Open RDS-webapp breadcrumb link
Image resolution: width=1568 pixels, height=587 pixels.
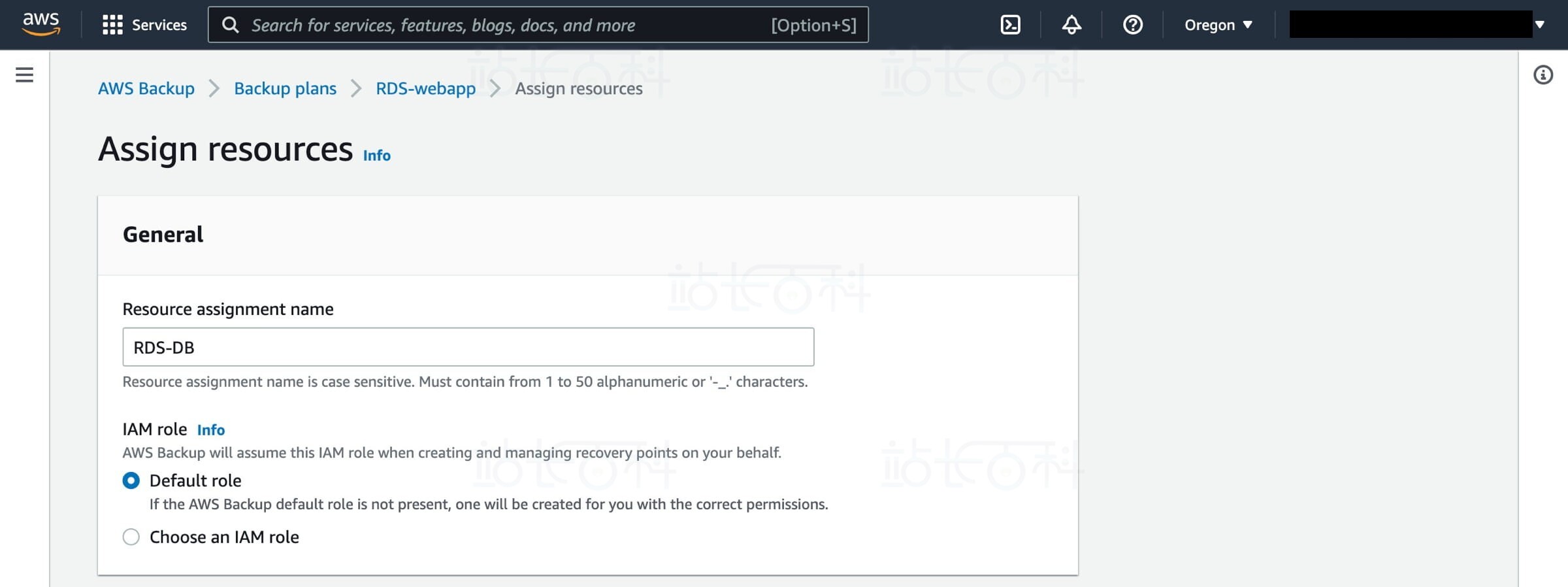click(x=426, y=88)
